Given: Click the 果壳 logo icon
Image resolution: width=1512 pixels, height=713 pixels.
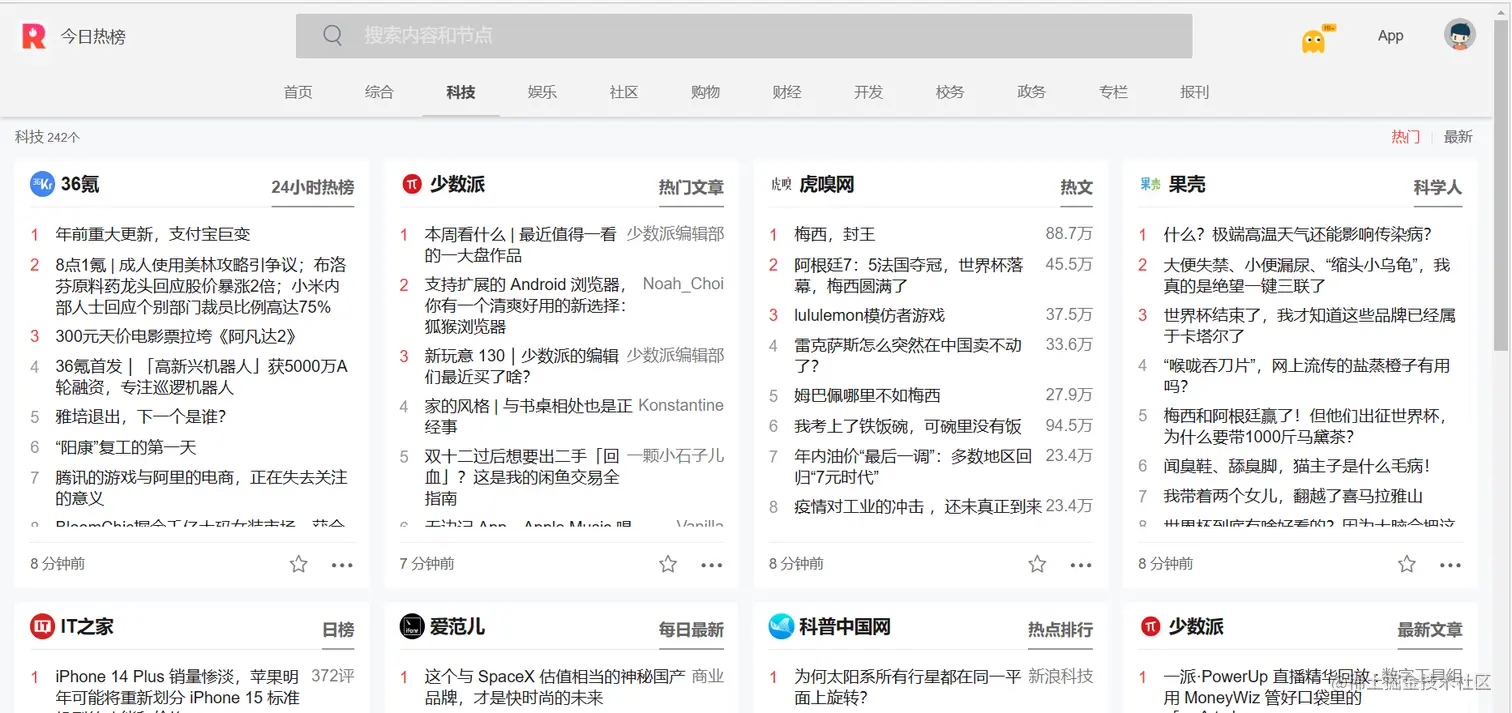Looking at the screenshot, I should pos(1150,184).
